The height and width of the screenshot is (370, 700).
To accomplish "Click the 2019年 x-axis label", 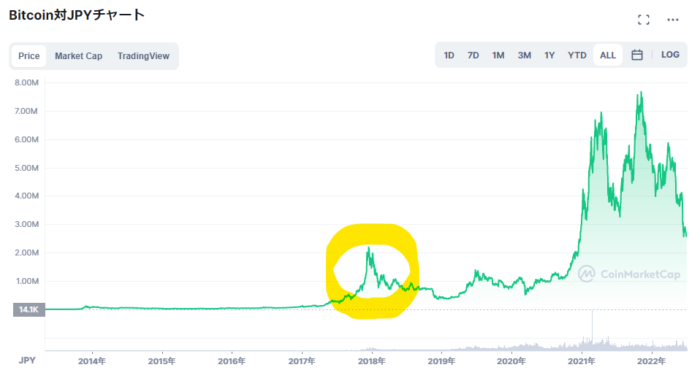I will 442,361.
